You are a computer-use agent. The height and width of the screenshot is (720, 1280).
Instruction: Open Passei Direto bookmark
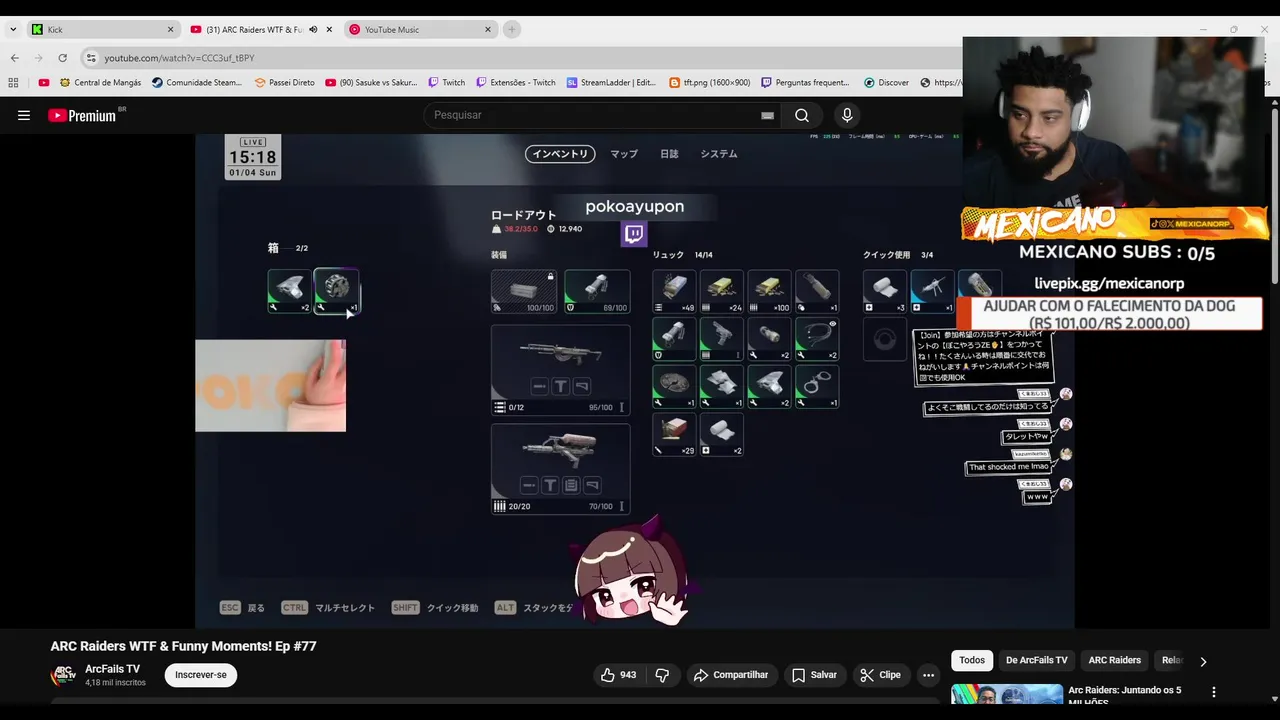click(284, 83)
